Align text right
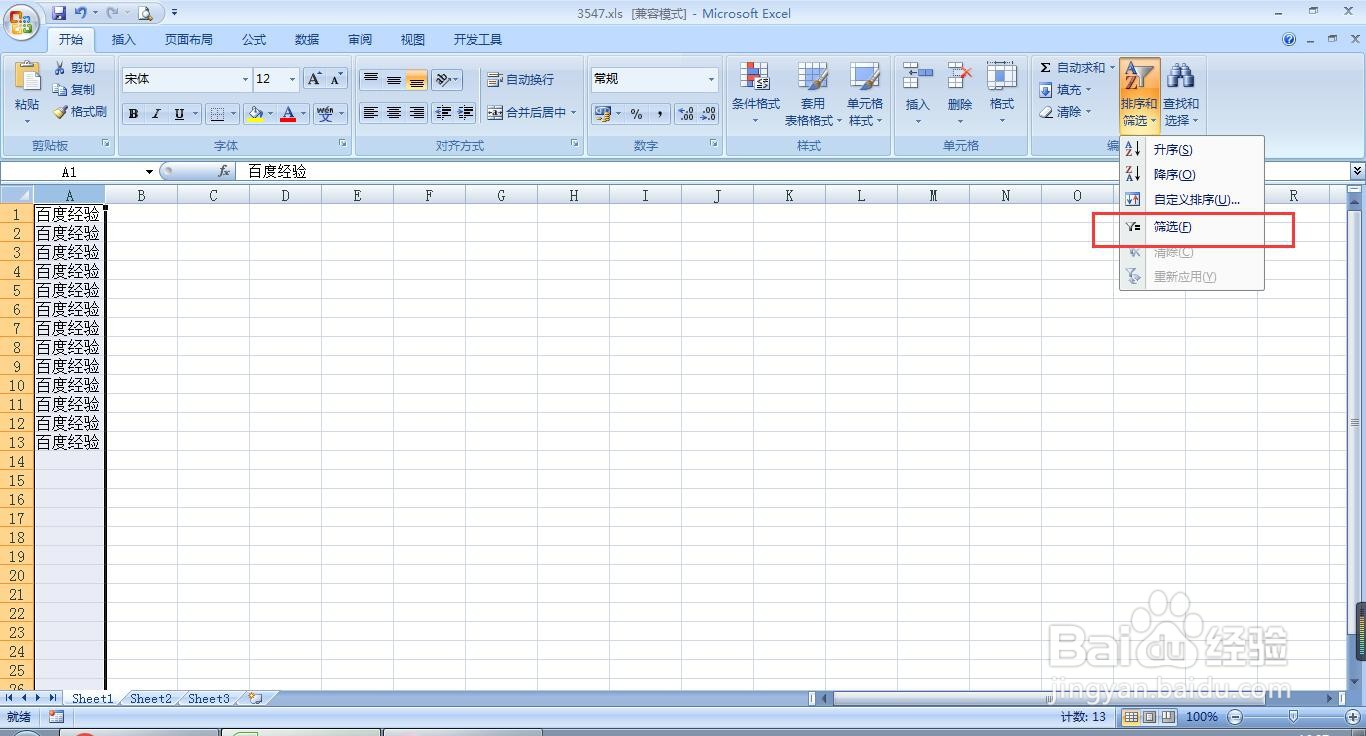Viewport: 1366px width, 736px height. point(417,113)
